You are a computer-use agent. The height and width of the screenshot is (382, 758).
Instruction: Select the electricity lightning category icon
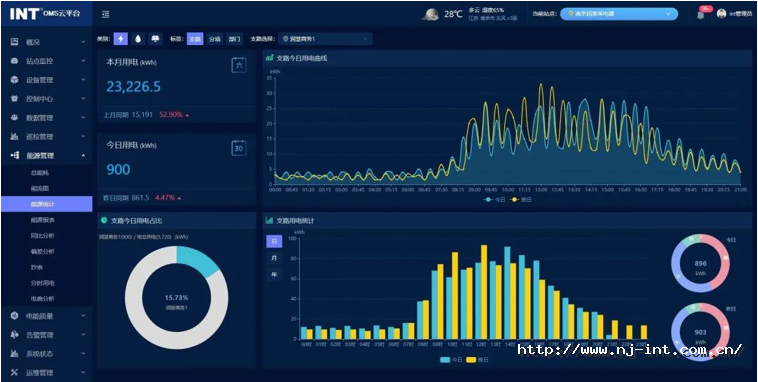click(x=120, y=39)
